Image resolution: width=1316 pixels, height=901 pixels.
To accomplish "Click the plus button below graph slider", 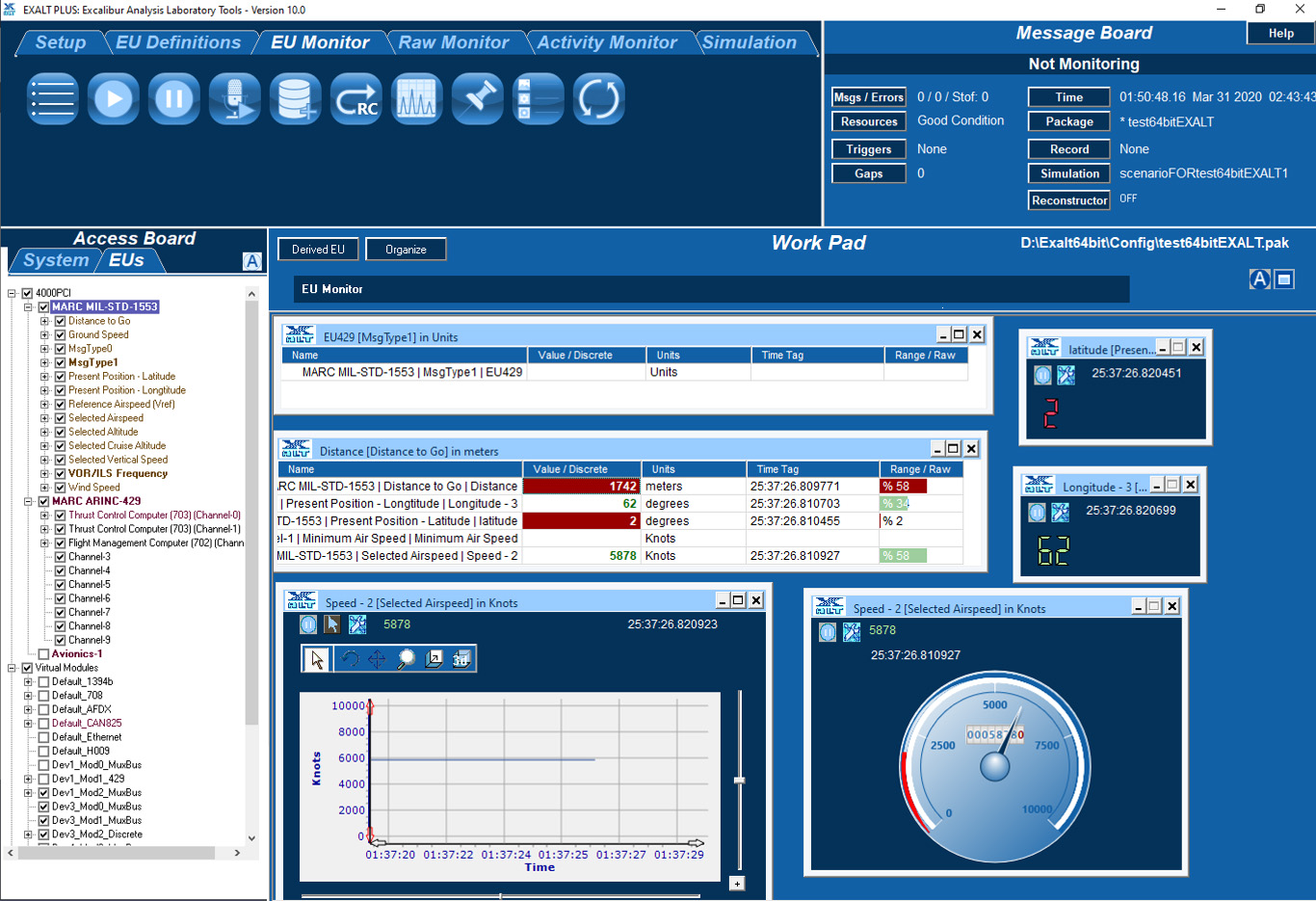I will coord(737,884).
